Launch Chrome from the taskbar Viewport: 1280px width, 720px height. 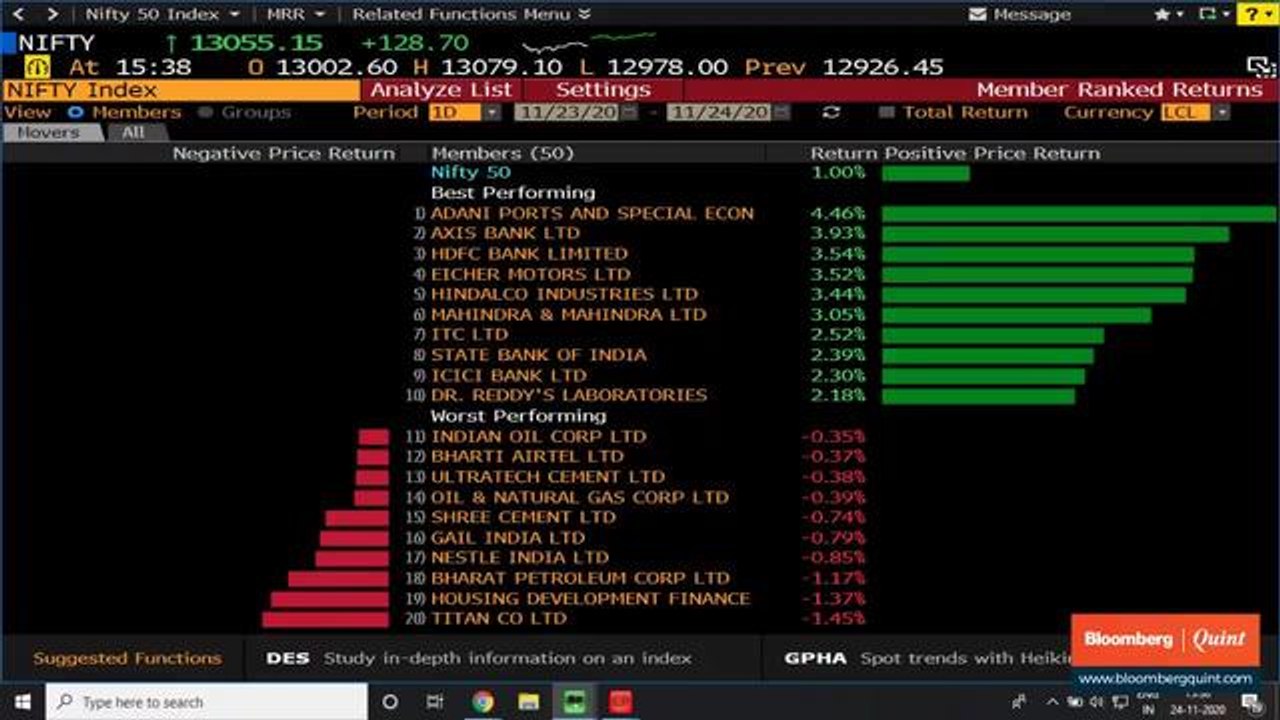482,702
